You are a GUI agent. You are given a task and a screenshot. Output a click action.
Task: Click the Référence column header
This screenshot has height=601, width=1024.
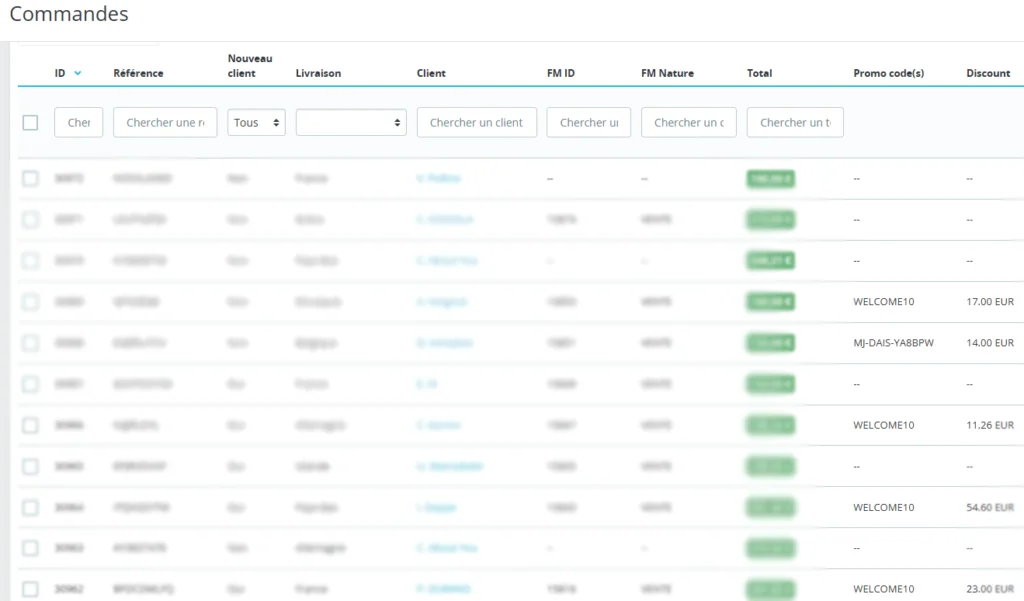[138, 73]
